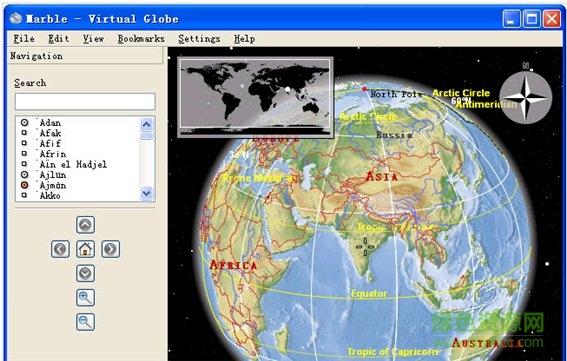Select Adan in the place list
This screenshot has width=567, height=361.
(x=50, y=123)
